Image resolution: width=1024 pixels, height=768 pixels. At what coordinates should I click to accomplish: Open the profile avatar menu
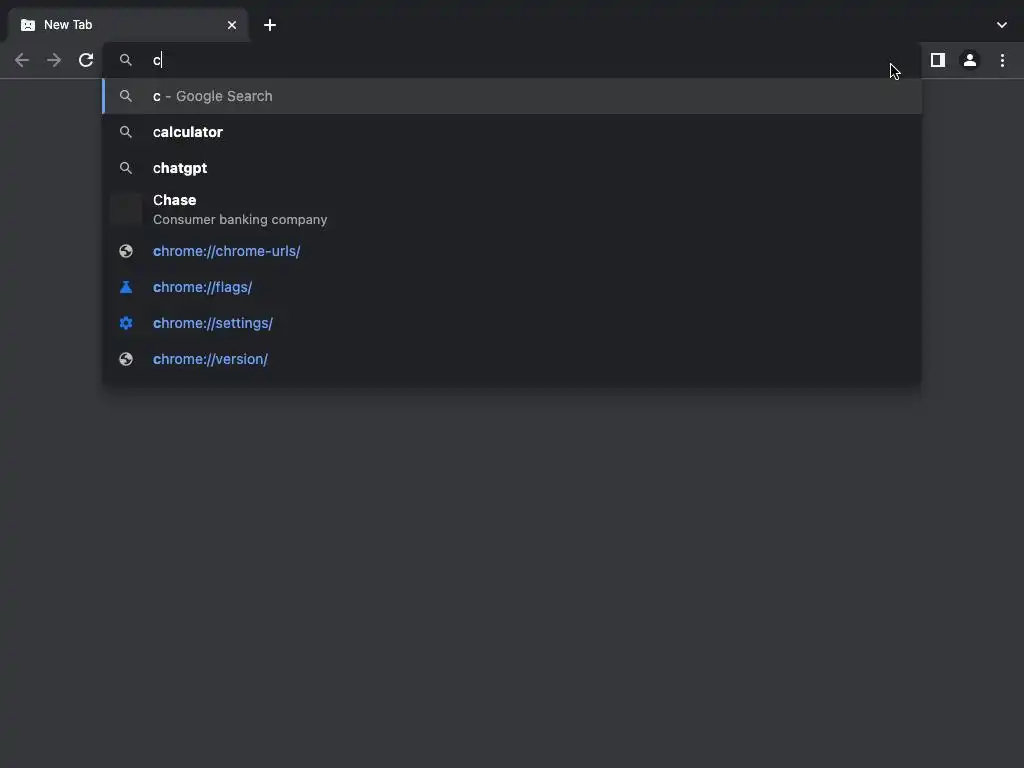coord(970,60)
